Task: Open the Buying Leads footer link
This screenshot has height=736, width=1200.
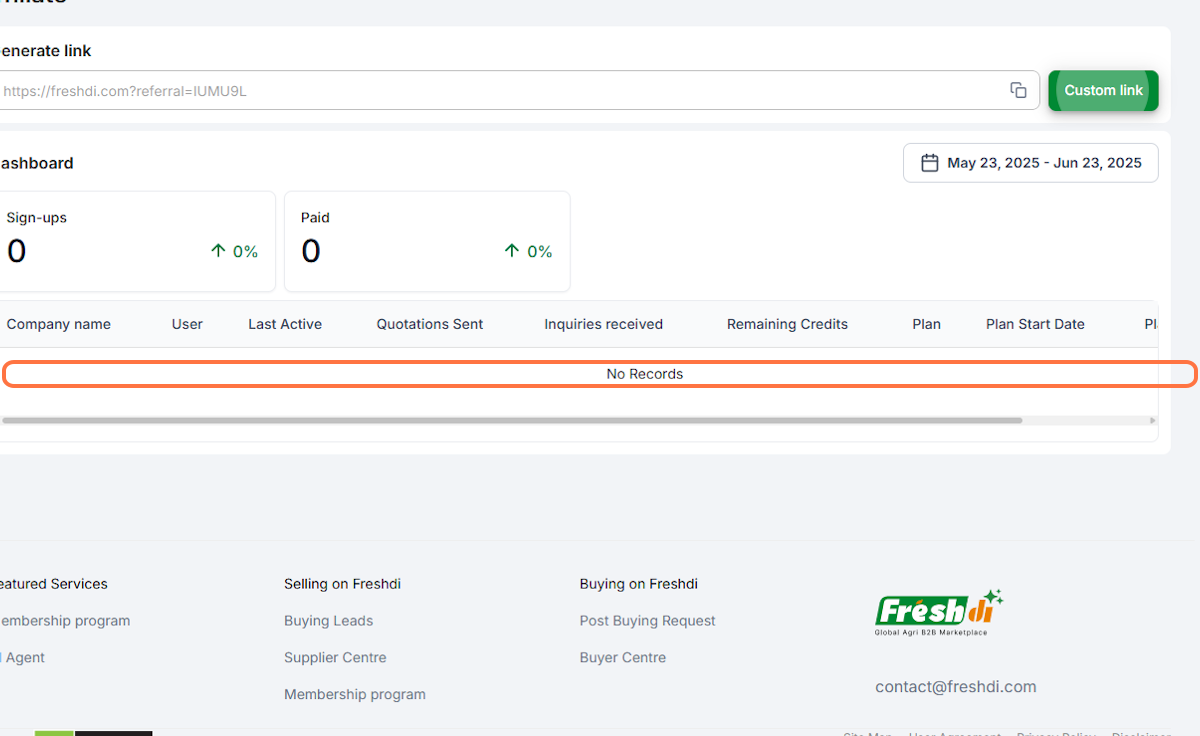Action: coord(328,621)
